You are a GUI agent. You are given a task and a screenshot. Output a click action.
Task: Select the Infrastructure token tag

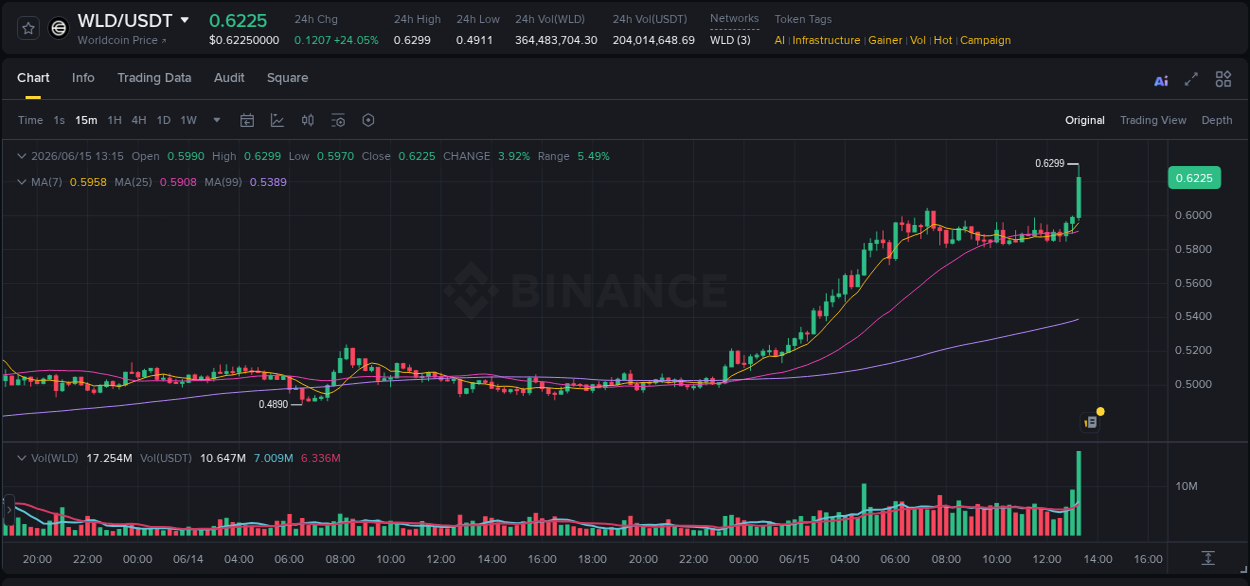826,40
